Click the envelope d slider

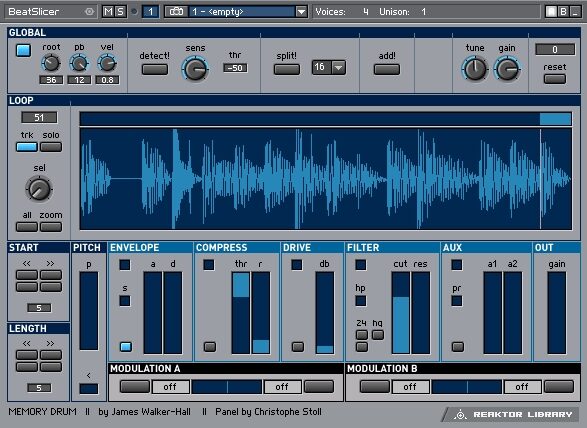[173, 313]
